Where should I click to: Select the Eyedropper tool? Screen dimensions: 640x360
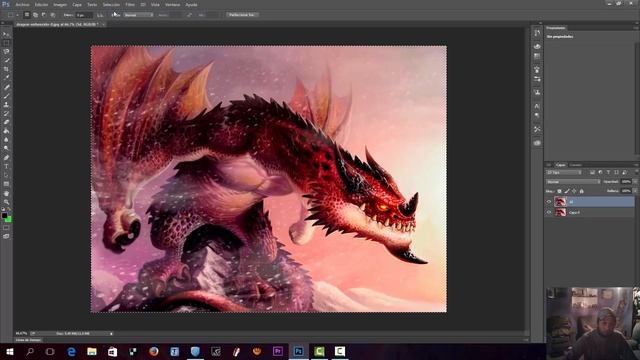tap(6, 78)
